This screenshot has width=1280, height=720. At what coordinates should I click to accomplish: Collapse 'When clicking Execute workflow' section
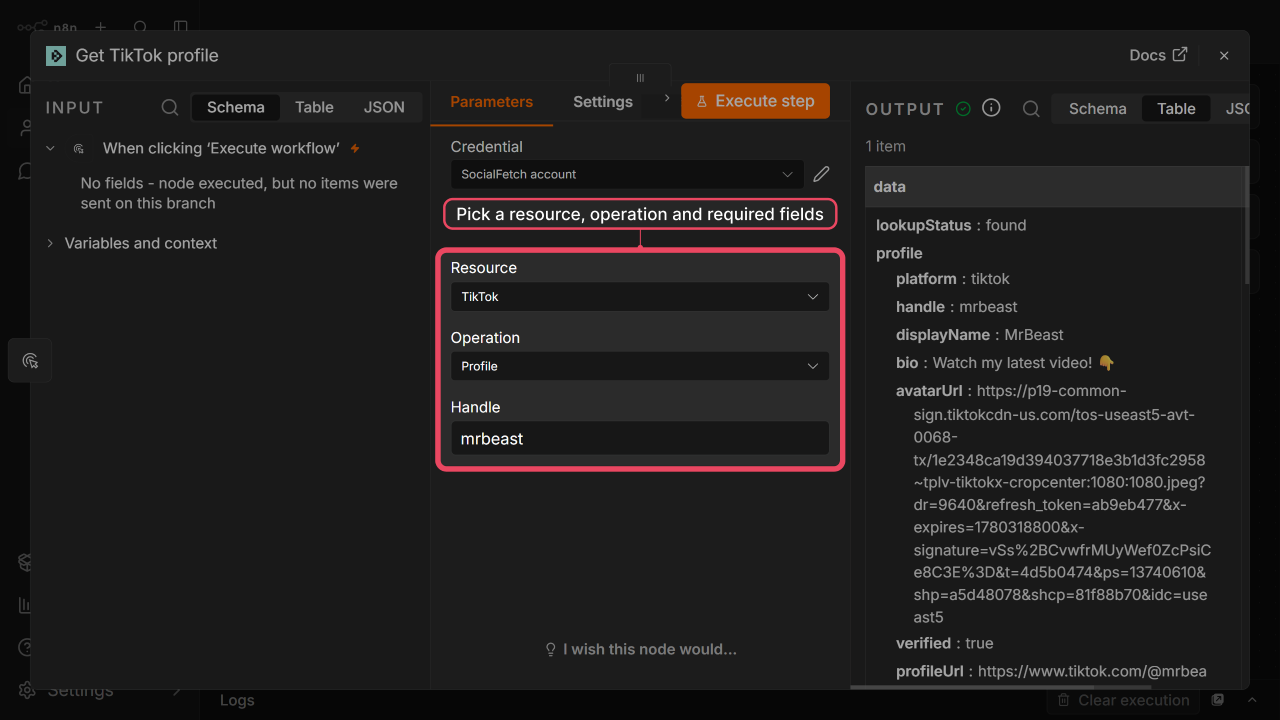point(50,148)
